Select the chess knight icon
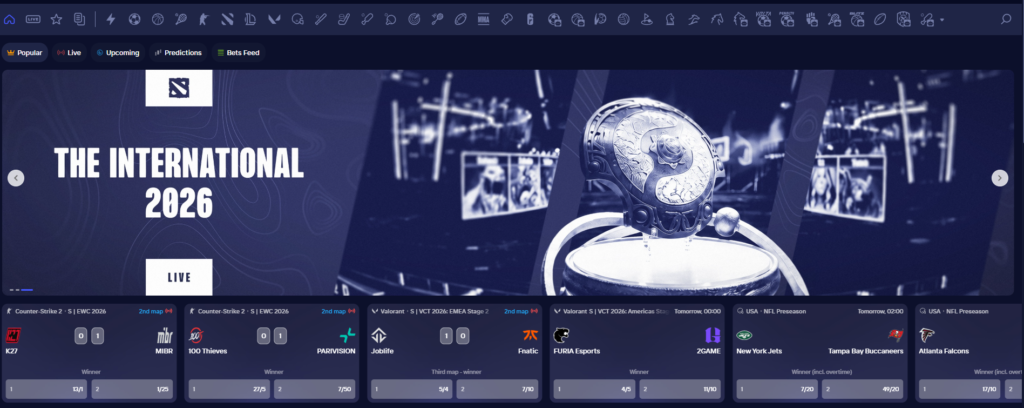1024x408 pixels. coord(670,20)
